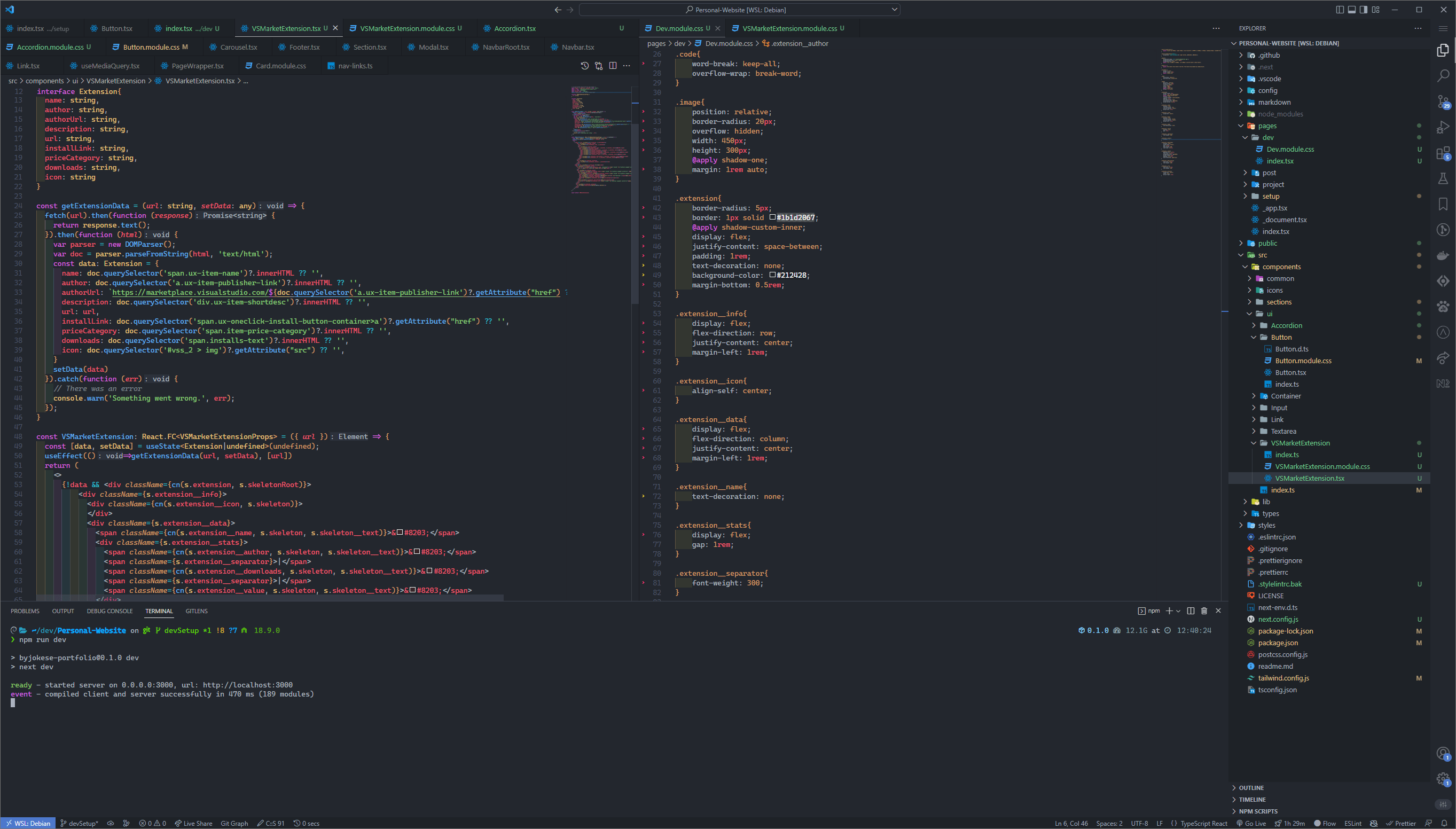Image resolution: width=1456 pixels, height=829 pixels.
Task: Open the GITLENS panel tab
Action: tap(197, 611)
